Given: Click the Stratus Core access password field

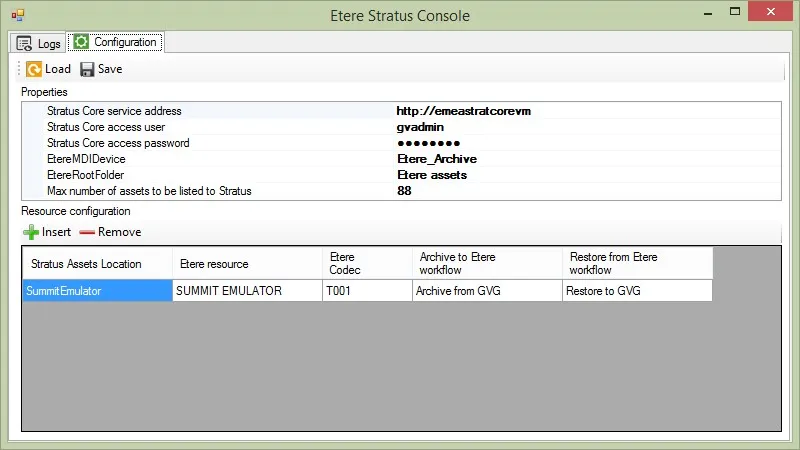Looking at the screenshot, I should pos(428,143).
